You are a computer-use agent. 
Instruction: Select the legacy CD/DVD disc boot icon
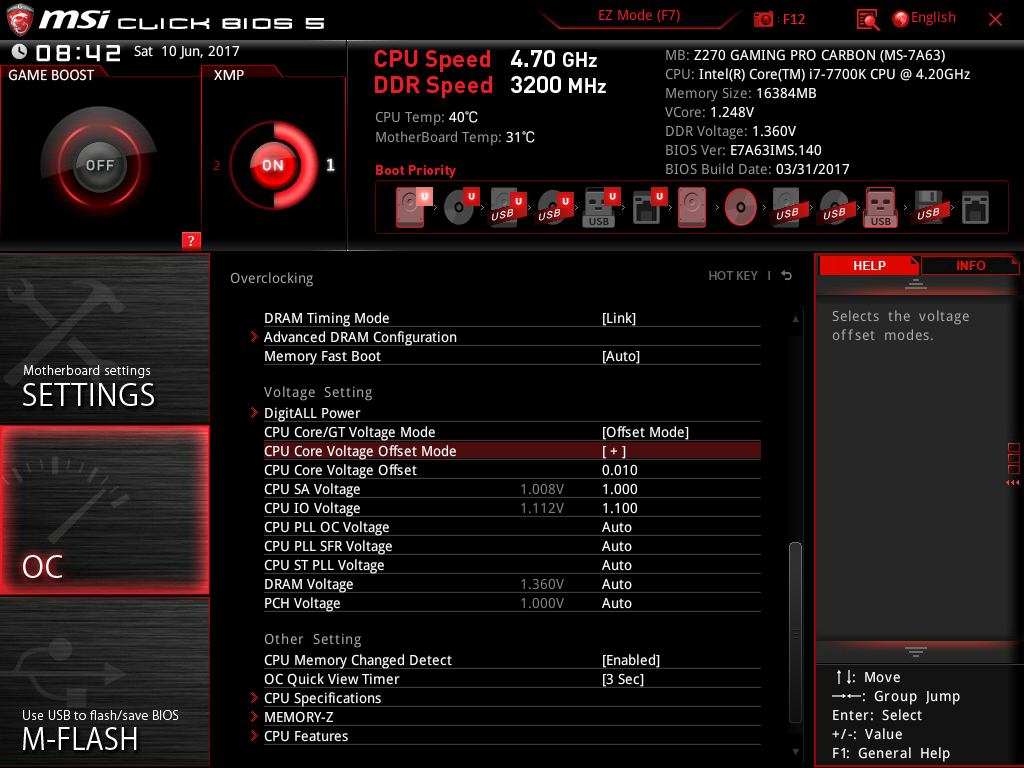coord(740,208)
